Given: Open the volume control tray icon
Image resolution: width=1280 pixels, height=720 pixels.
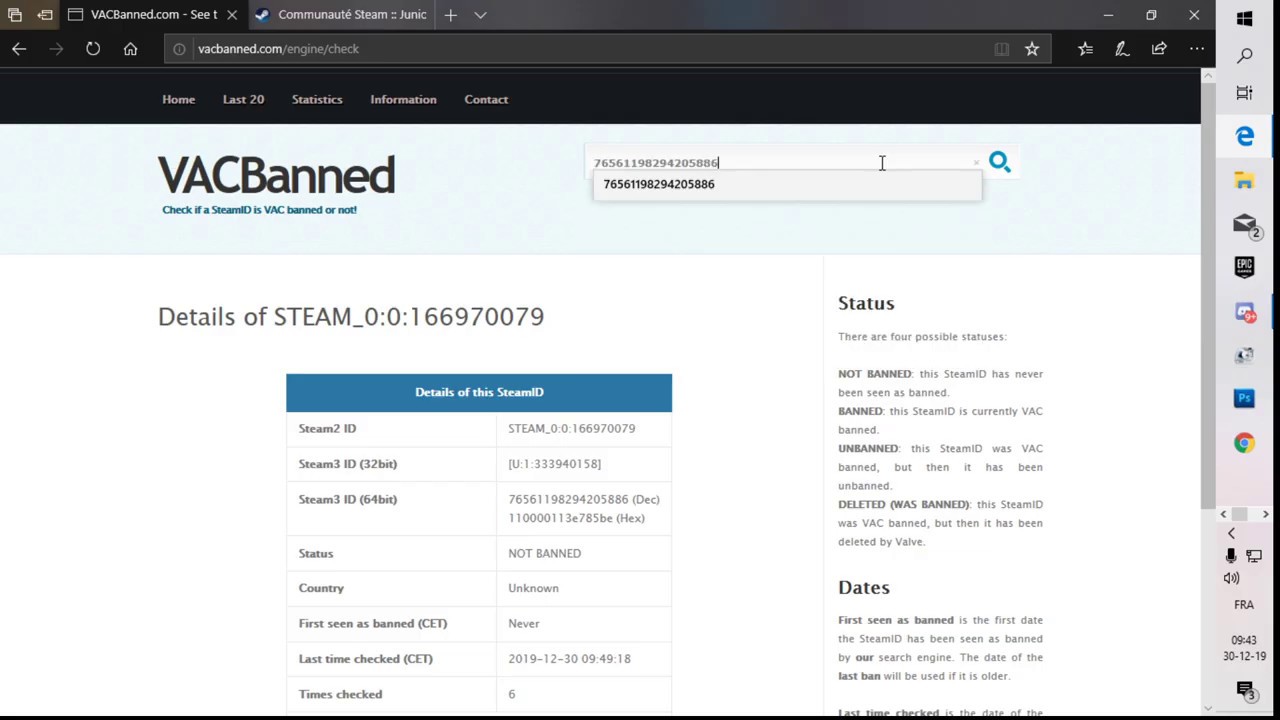Looking at the screenshot, I should coord(1231,578).
